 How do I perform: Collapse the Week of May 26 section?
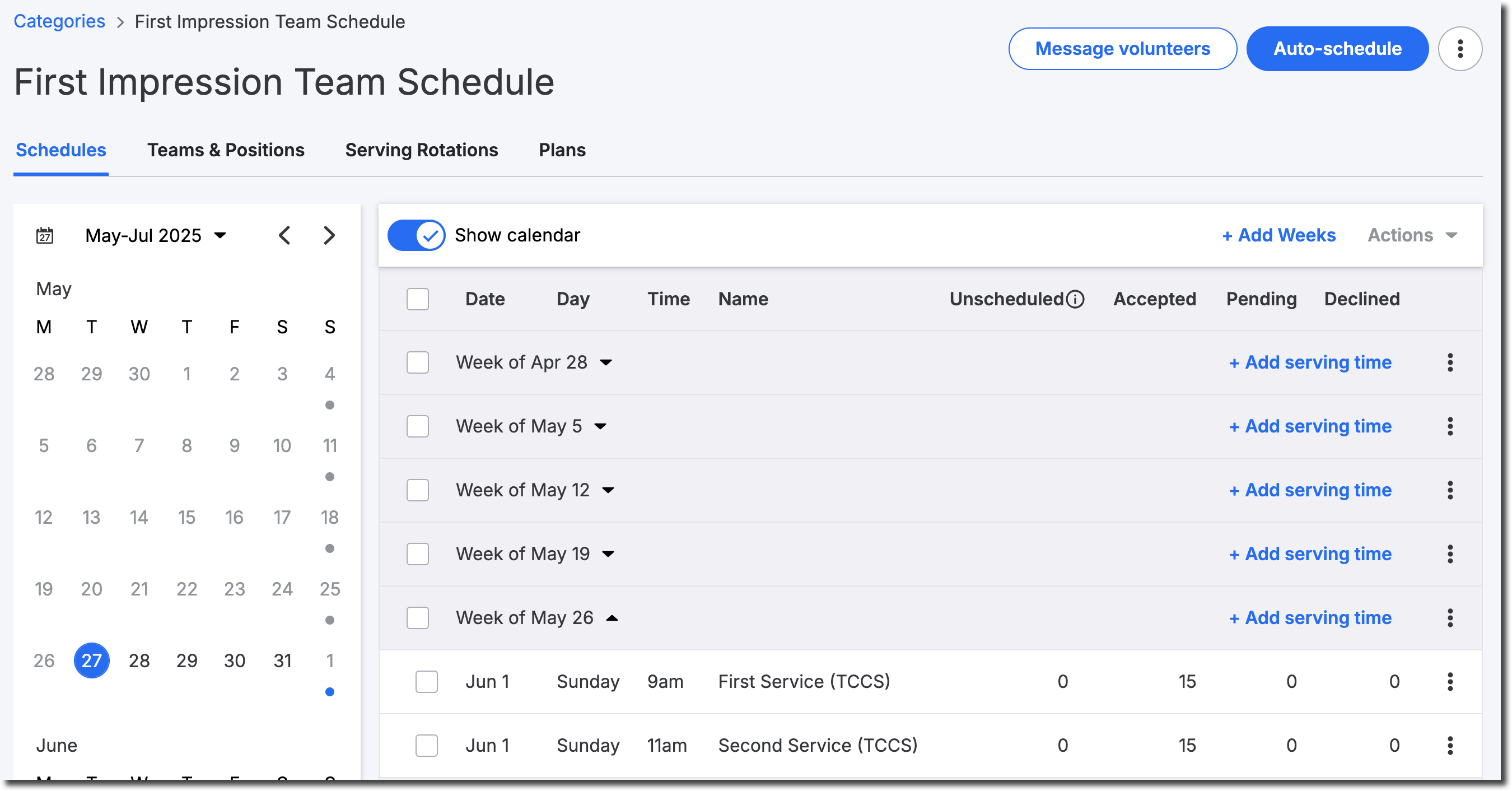[x=612, y=618]
